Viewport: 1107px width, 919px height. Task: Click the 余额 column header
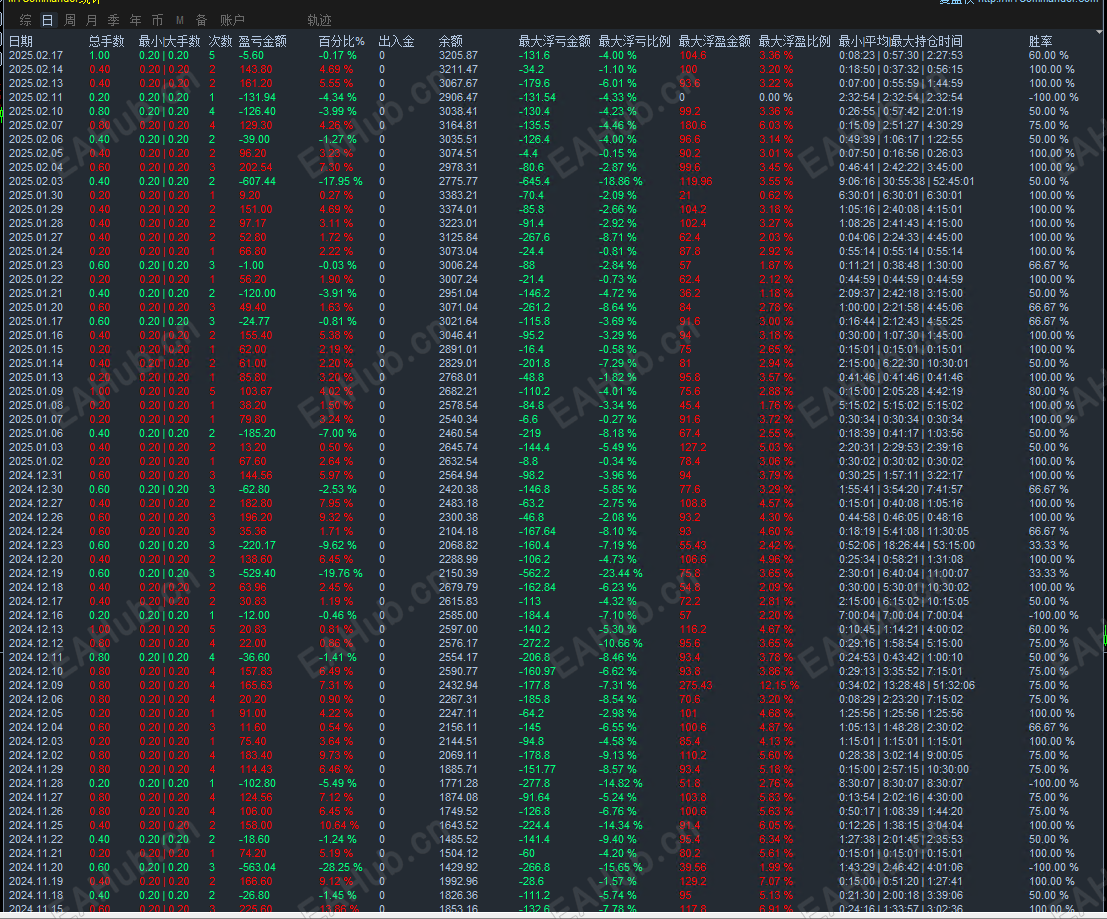[450, 41]
